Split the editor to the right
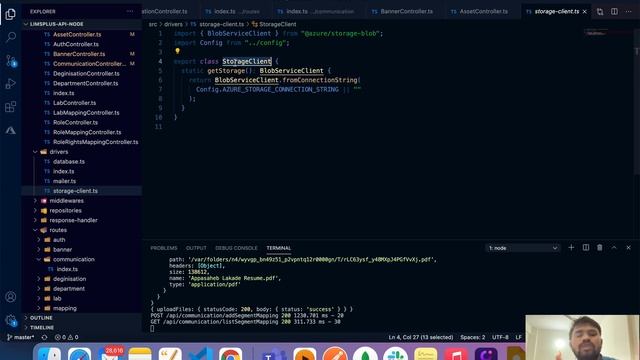 (x=614, y=11)
